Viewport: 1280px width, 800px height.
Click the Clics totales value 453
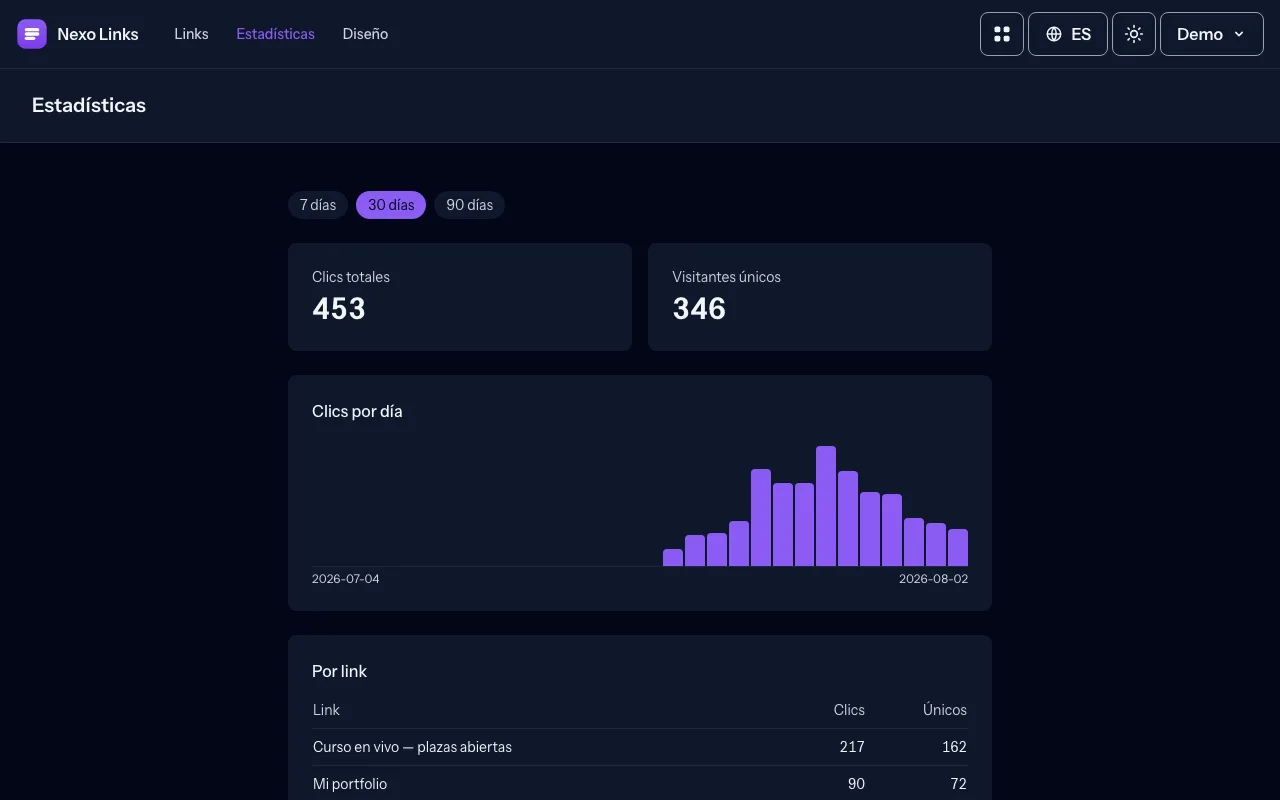coord(339,309)
